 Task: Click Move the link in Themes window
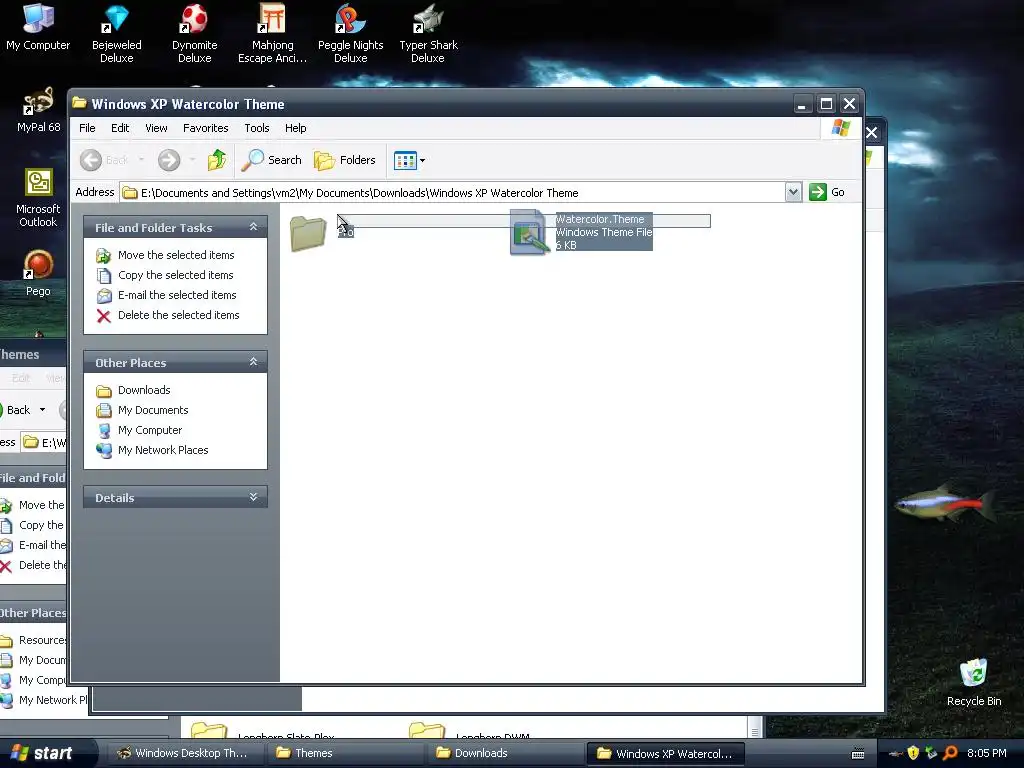pyautogui.click(x=41, y=505)
